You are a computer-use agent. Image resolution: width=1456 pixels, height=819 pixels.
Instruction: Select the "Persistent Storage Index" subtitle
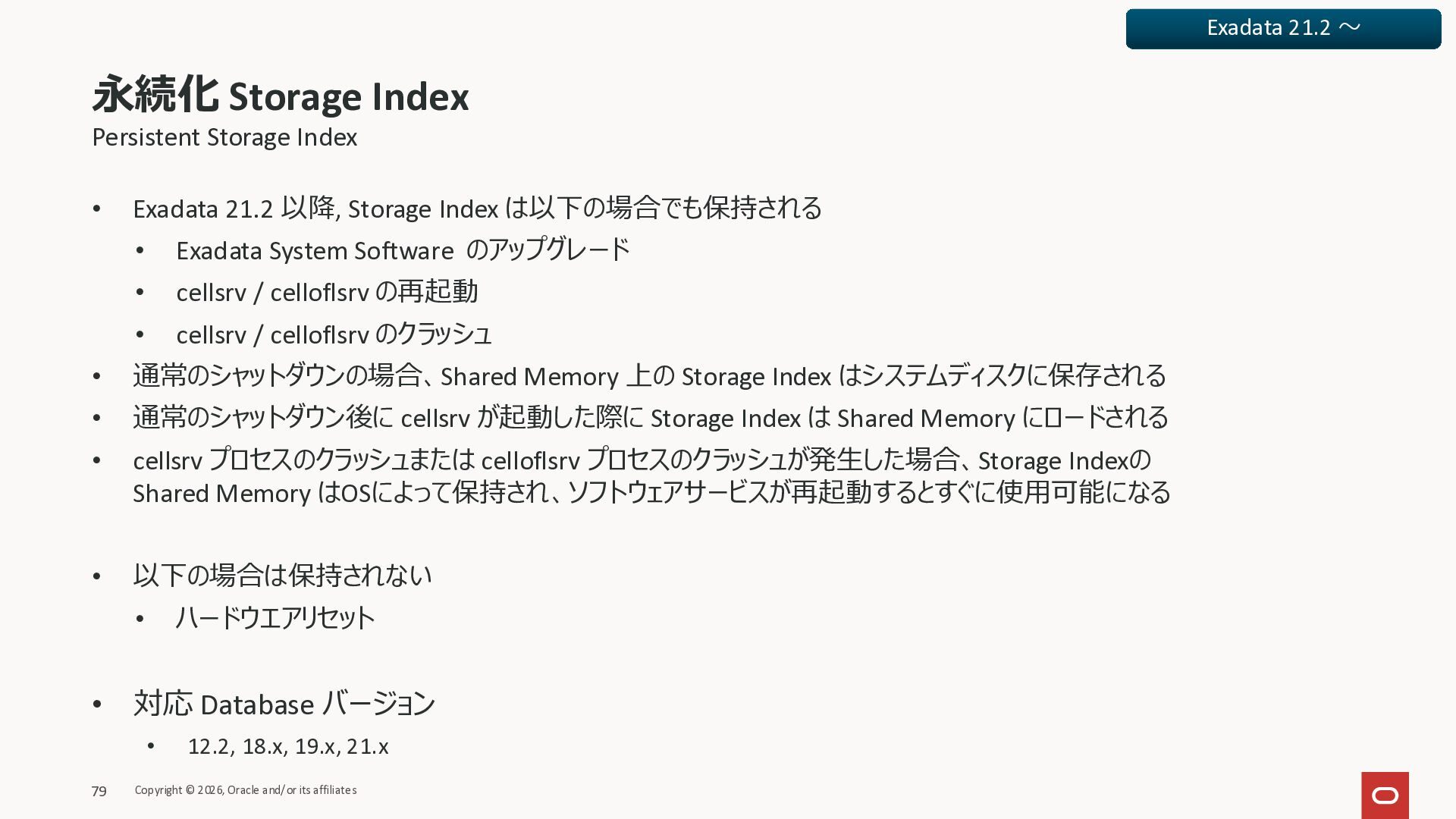pos(224,137)
